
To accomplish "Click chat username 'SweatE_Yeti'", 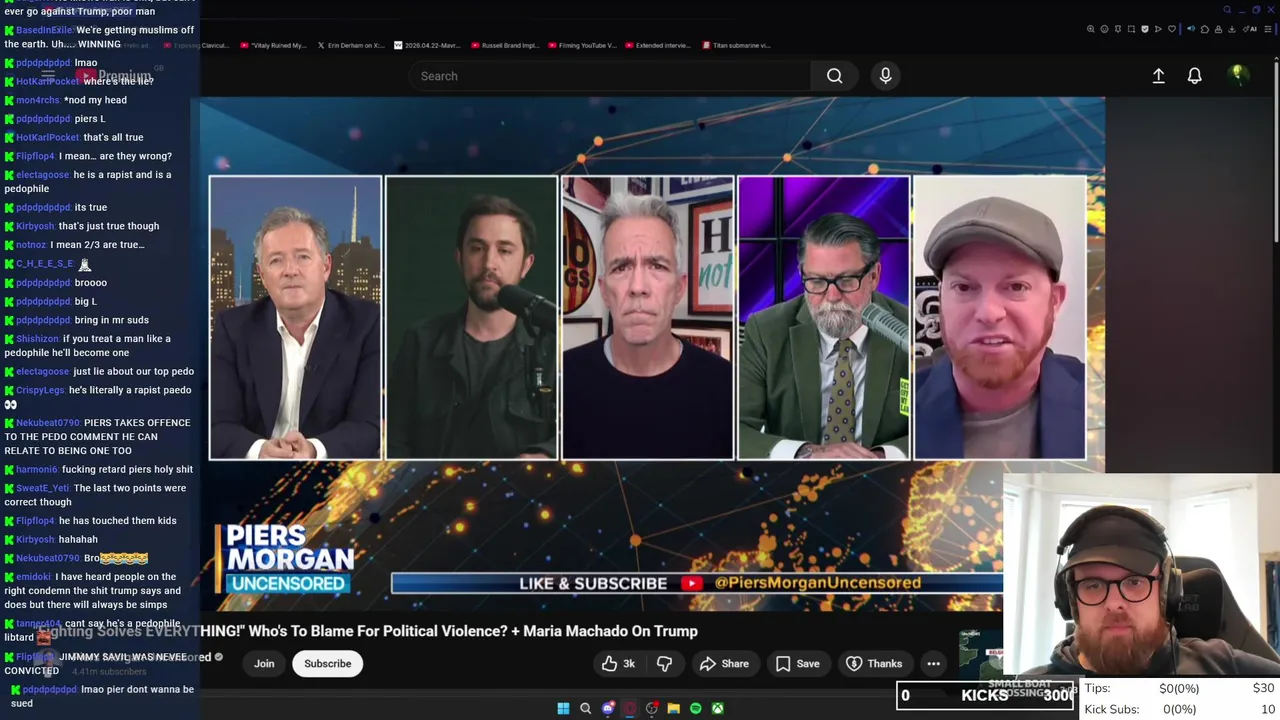I will tap(42, 488).
